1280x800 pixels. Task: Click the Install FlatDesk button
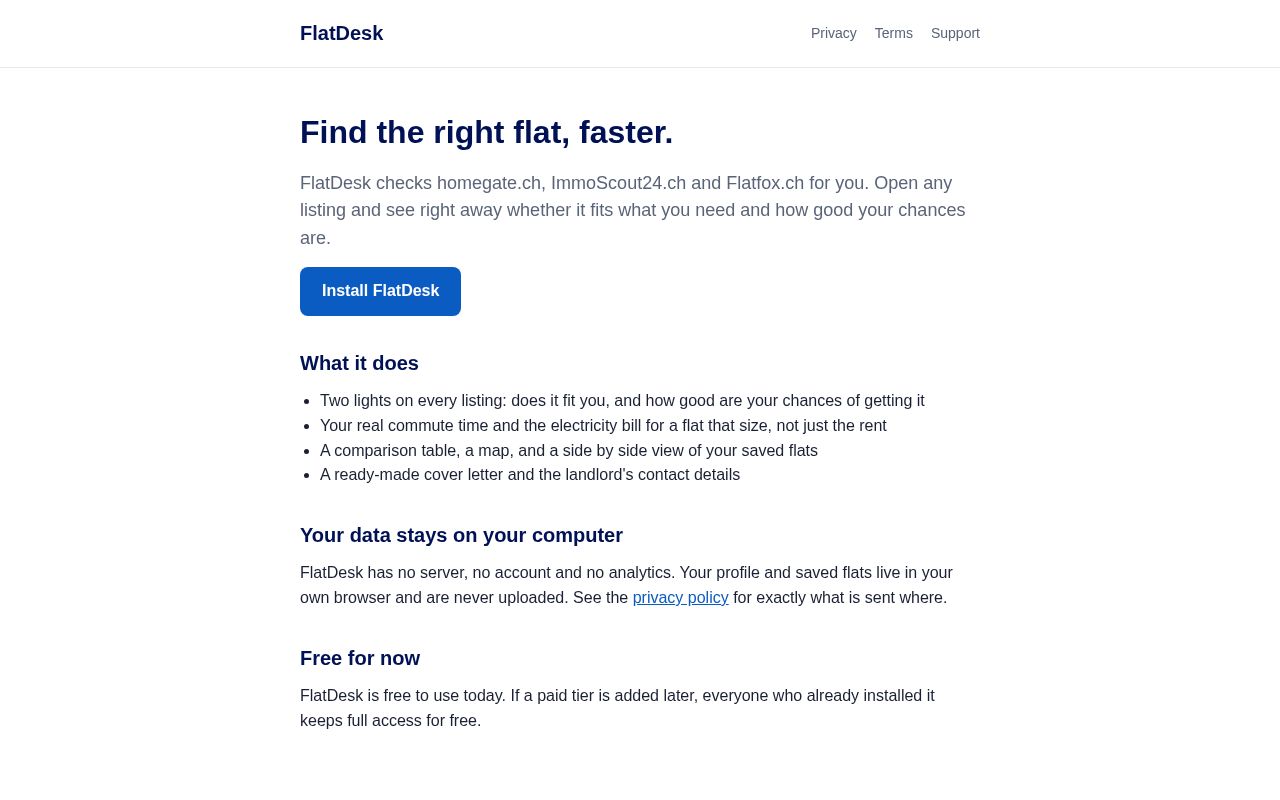[380, 291]
